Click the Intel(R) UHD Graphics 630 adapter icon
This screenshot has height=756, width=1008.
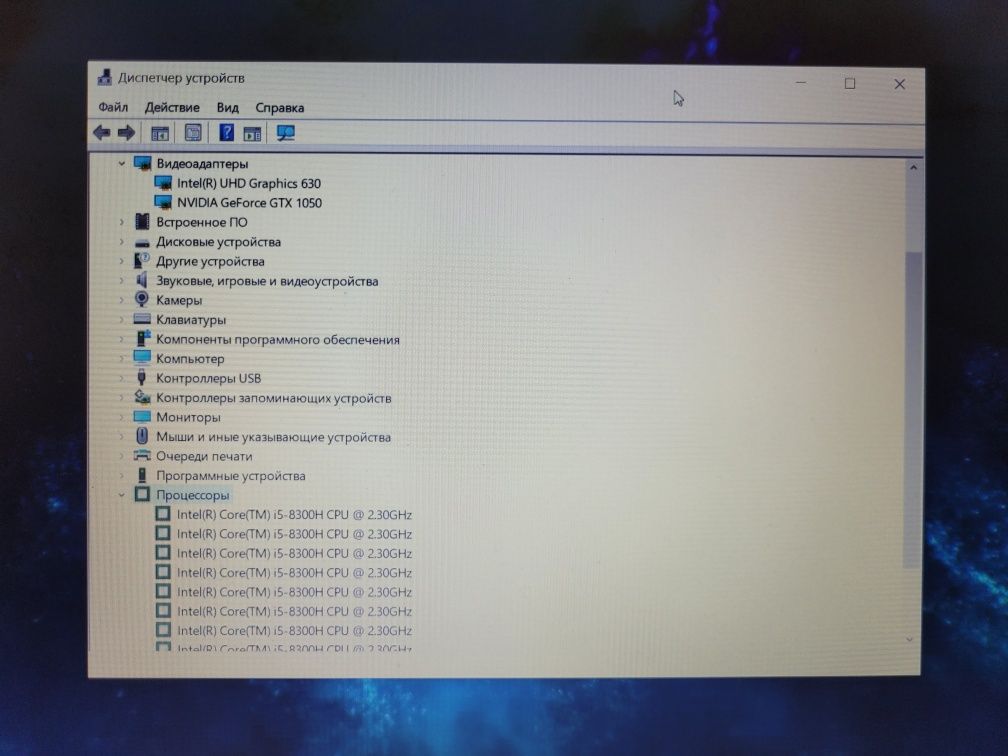click(163, 183)
